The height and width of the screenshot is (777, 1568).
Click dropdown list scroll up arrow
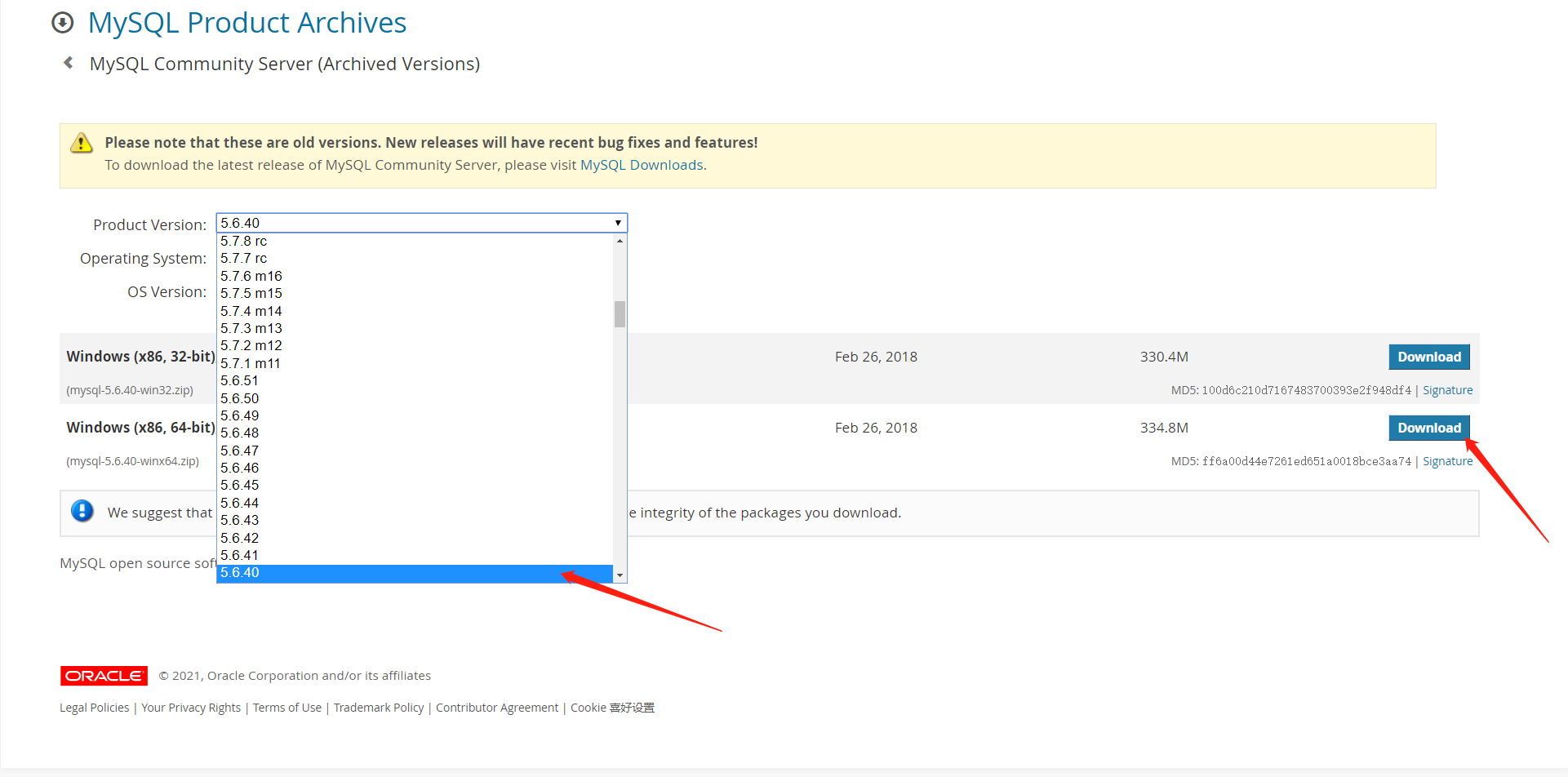tap(620, 241)
